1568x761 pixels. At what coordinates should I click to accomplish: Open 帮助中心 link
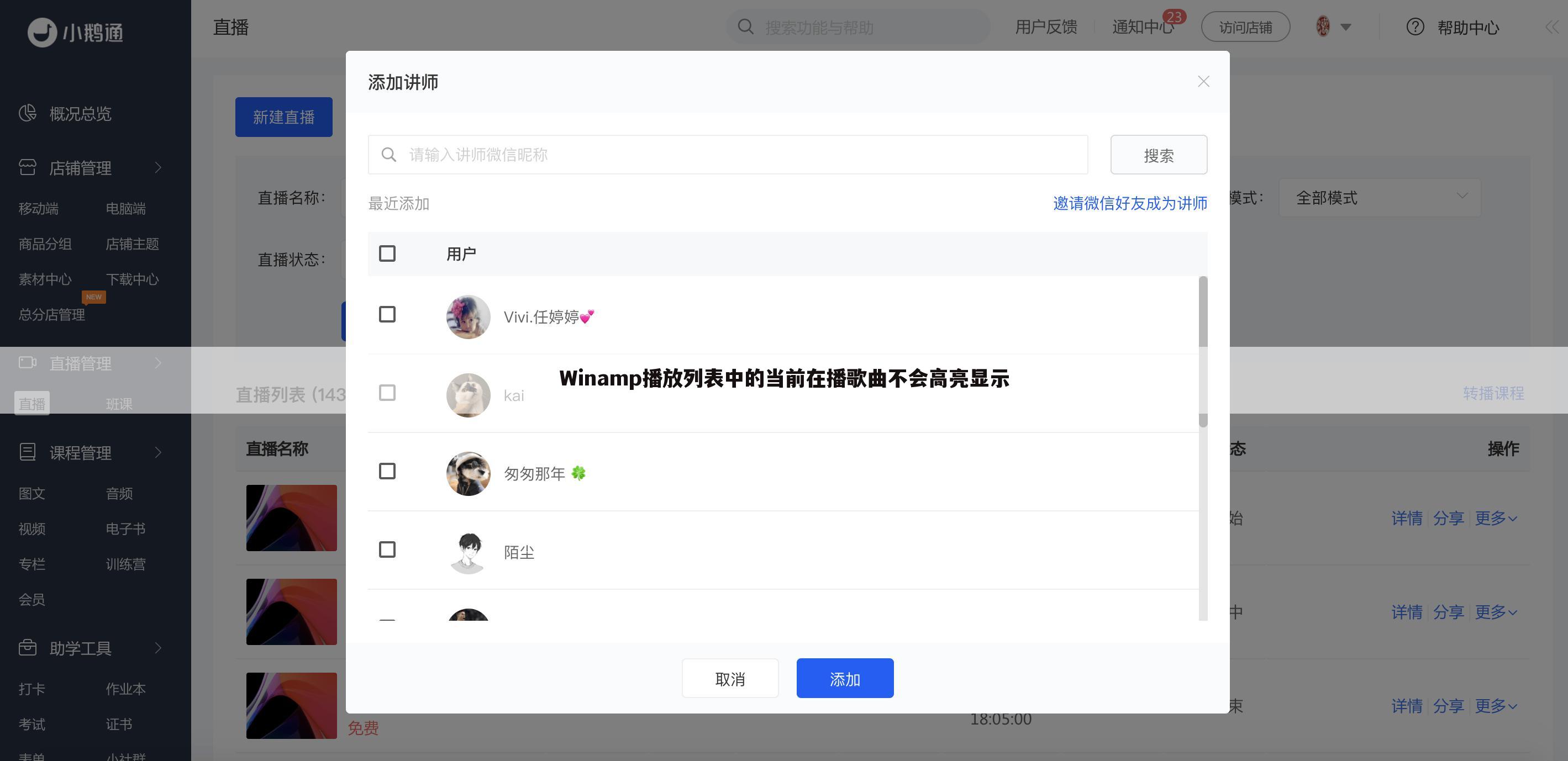(1468, 28)
